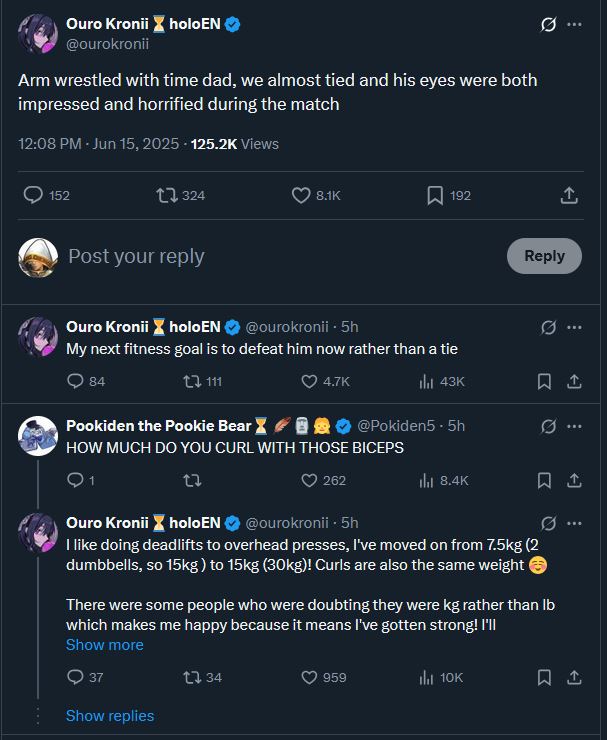Share the main post via share icon
Viewport: 607px width, 740px height.
point(569,195)
